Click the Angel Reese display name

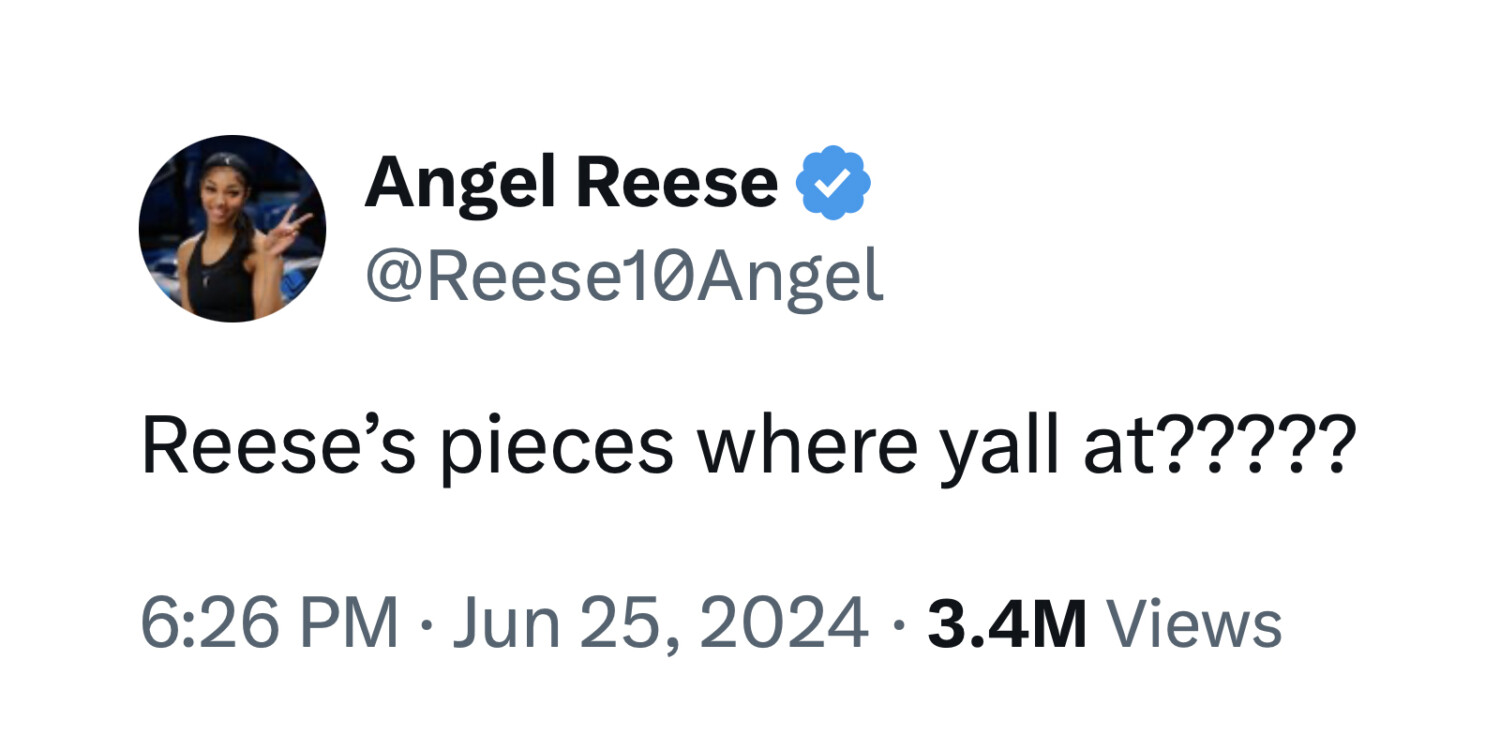click(570, 184)
